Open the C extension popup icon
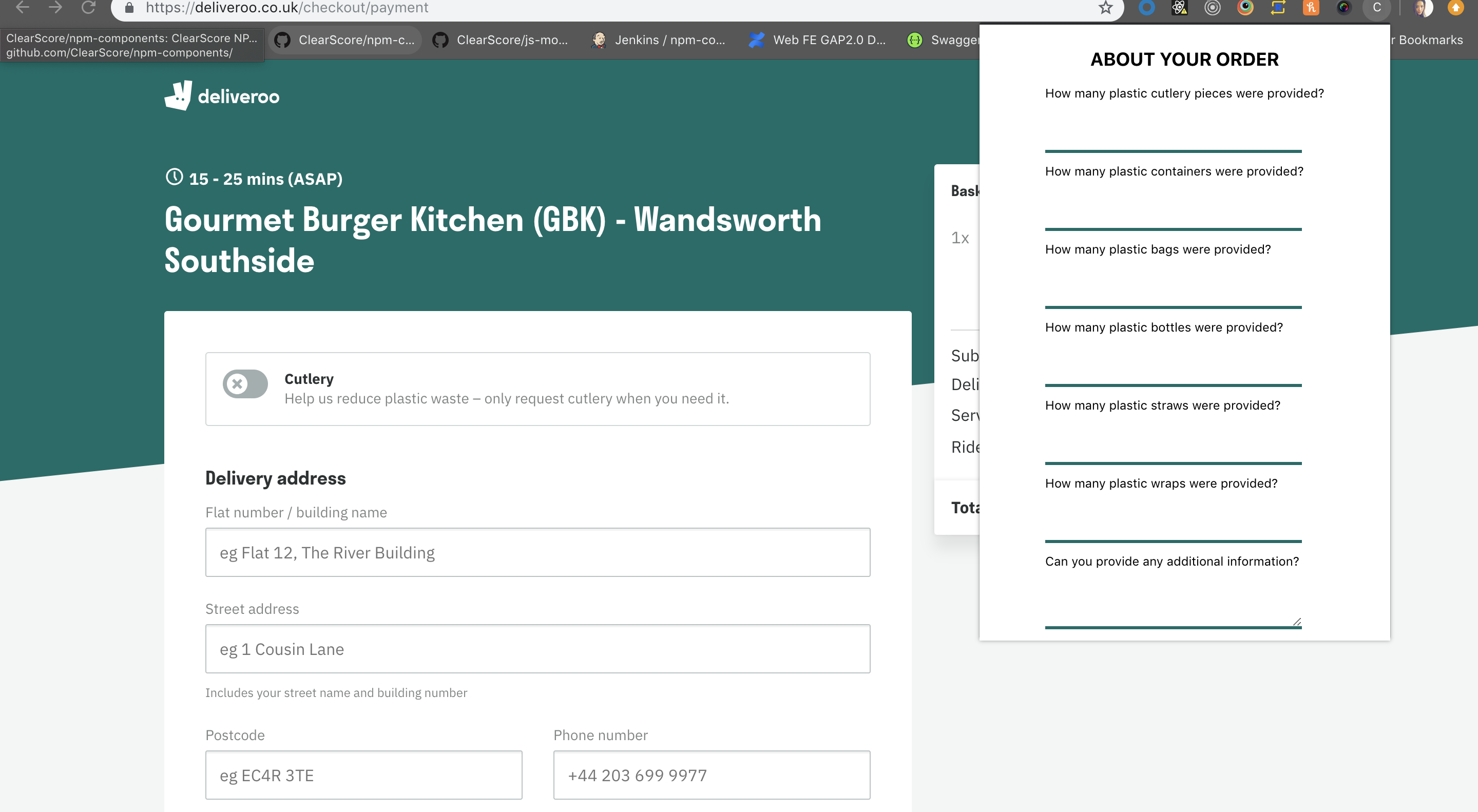 [1376, 8]
